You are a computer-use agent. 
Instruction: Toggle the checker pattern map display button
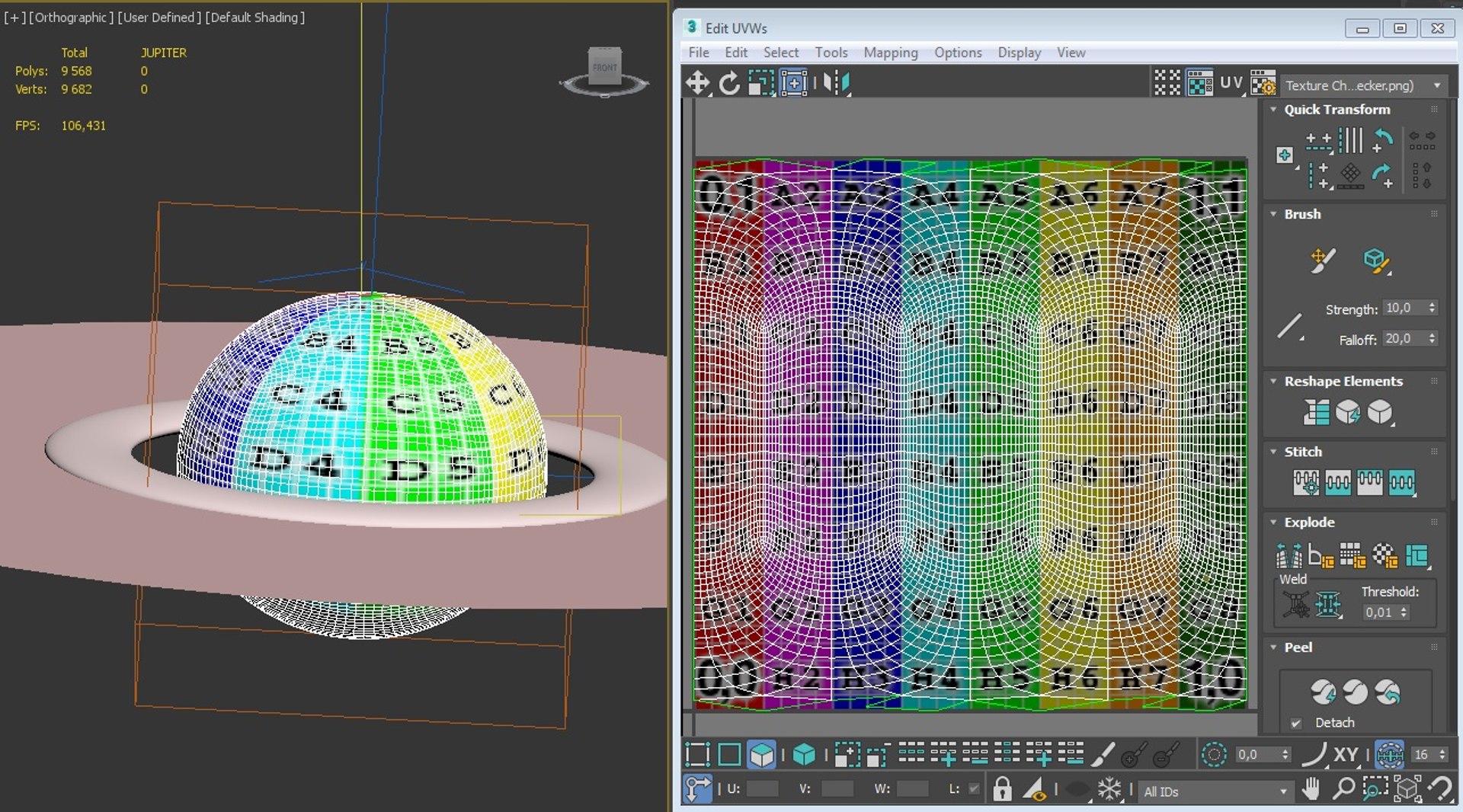point(1200,83)
